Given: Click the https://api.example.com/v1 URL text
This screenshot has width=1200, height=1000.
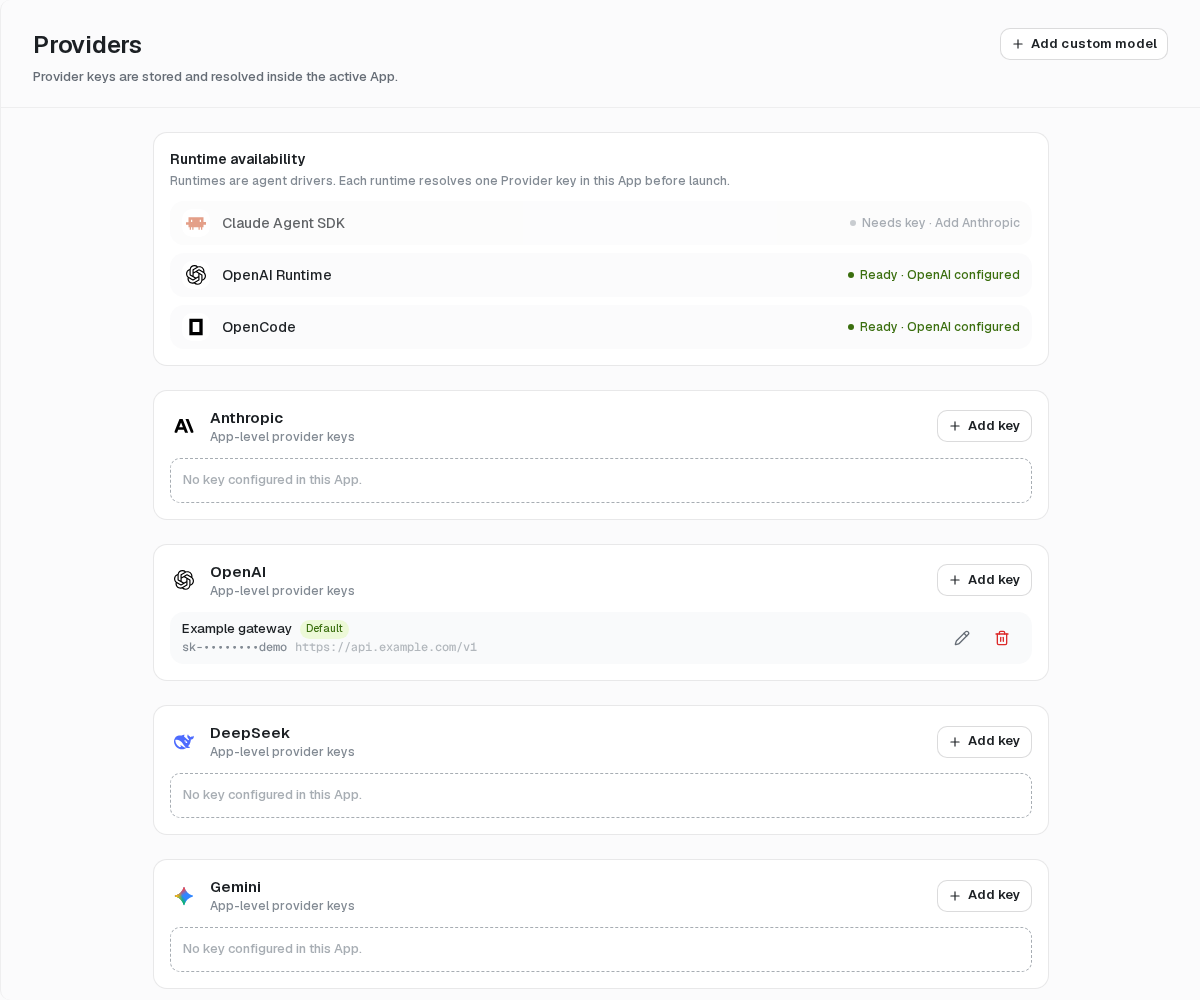Looking at the screenshot, I should tap(386, 648).
